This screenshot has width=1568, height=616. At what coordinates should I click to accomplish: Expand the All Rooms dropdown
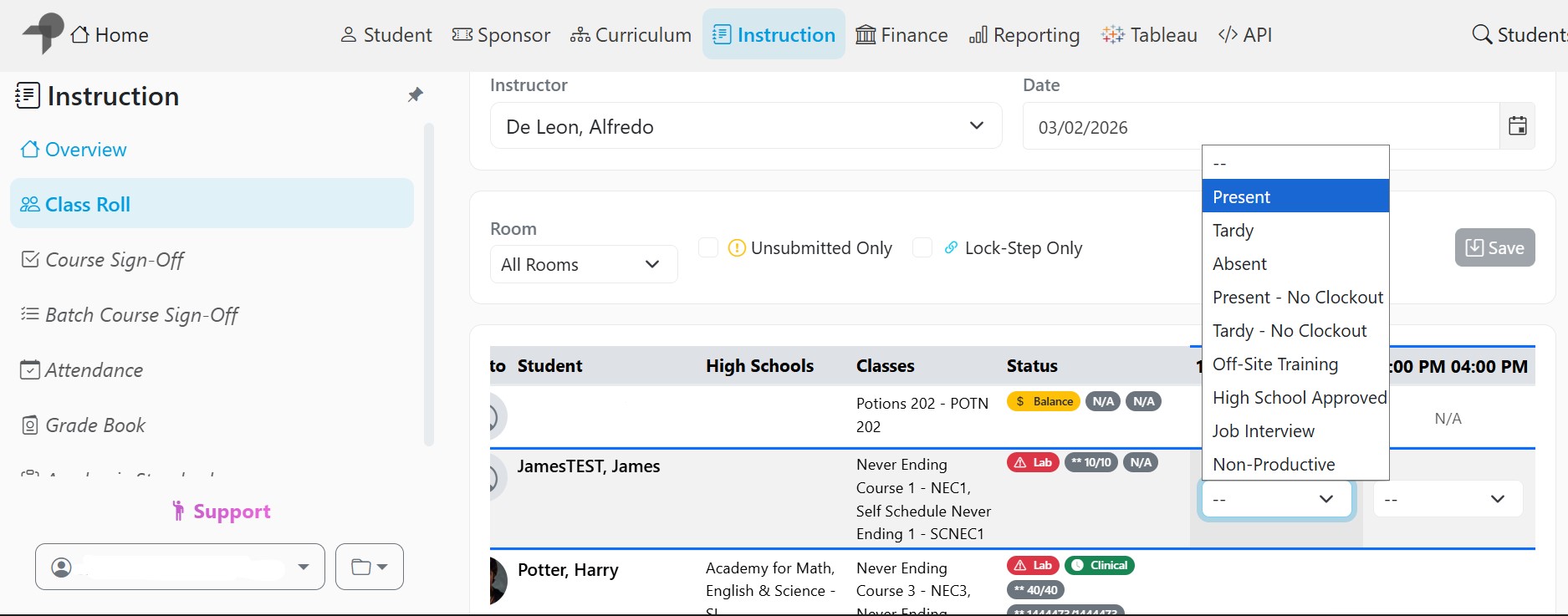[x=583, y=264]
